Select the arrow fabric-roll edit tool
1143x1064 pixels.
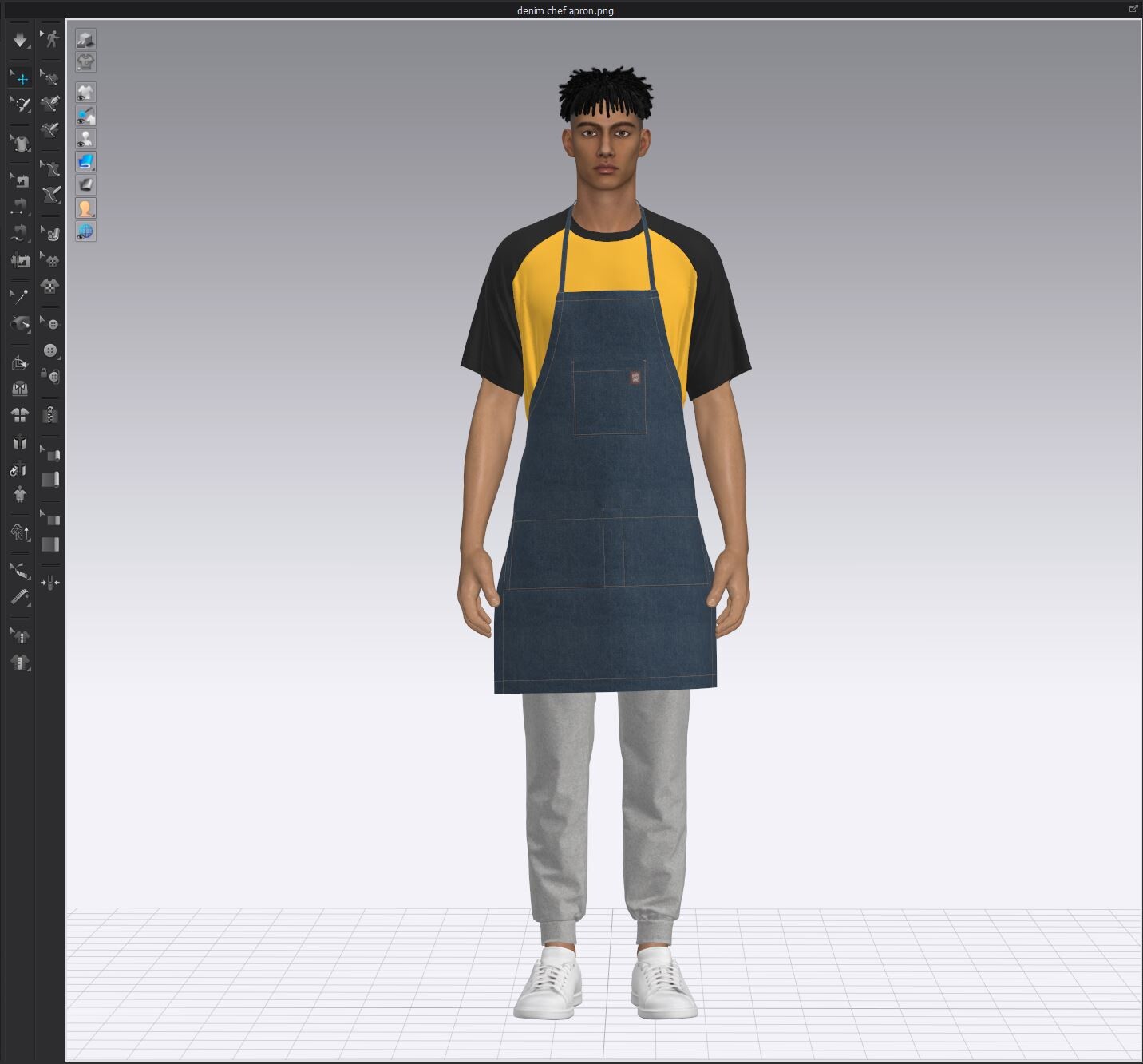coord(50,454)
